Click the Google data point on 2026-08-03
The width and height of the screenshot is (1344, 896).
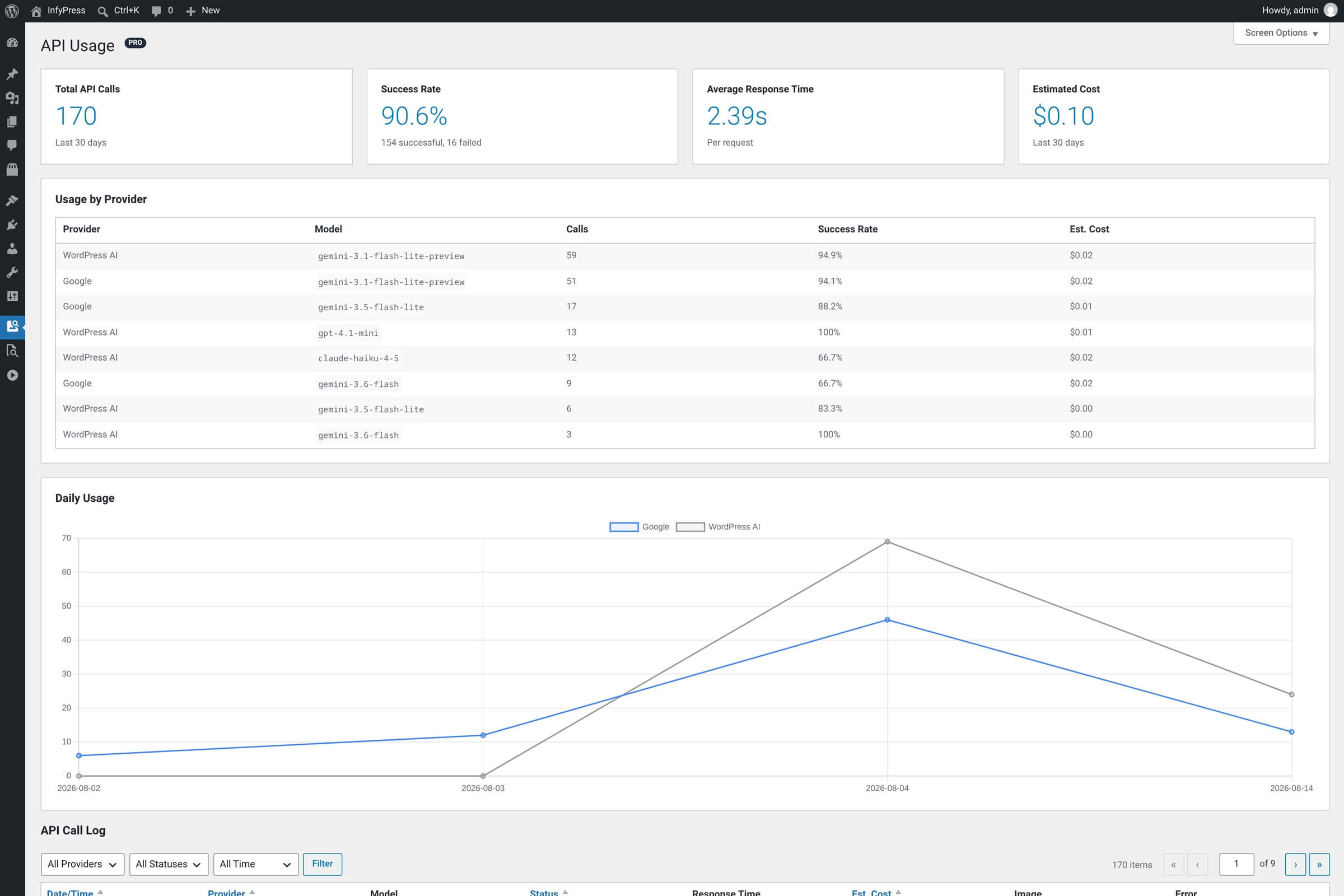click(x=483, y=735)
